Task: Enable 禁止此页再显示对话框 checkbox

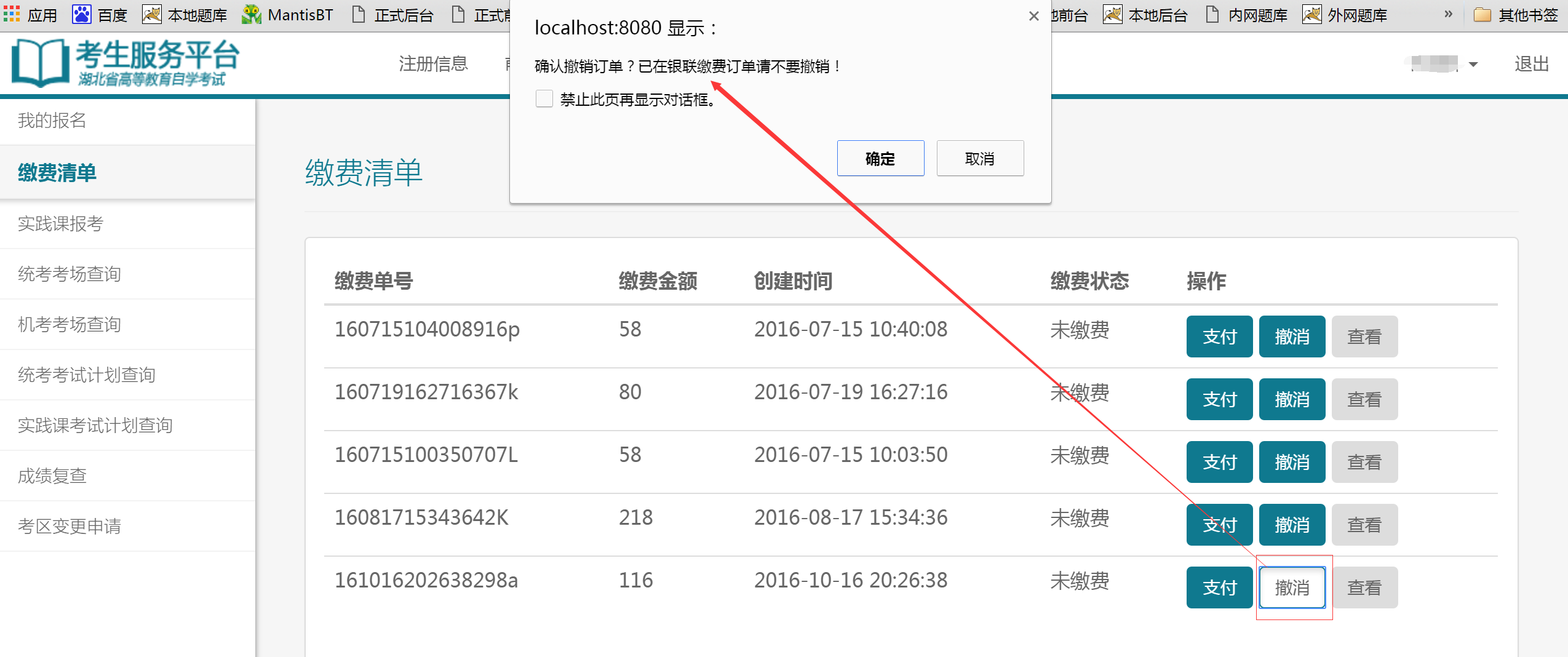Action: tap(544, 98)
